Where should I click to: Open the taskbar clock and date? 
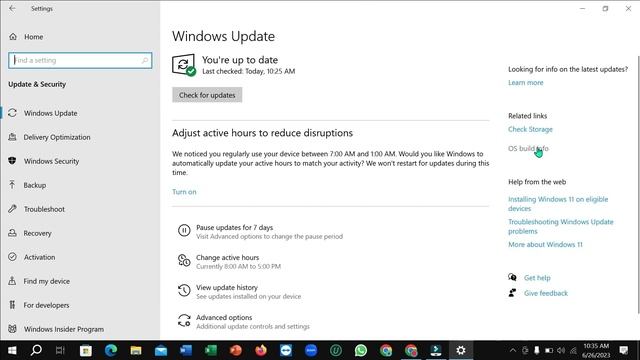click(x=596, y=350)
